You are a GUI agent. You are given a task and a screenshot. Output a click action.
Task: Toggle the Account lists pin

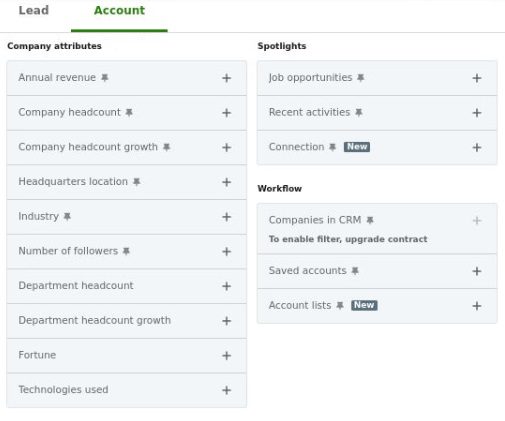point(340,305)
